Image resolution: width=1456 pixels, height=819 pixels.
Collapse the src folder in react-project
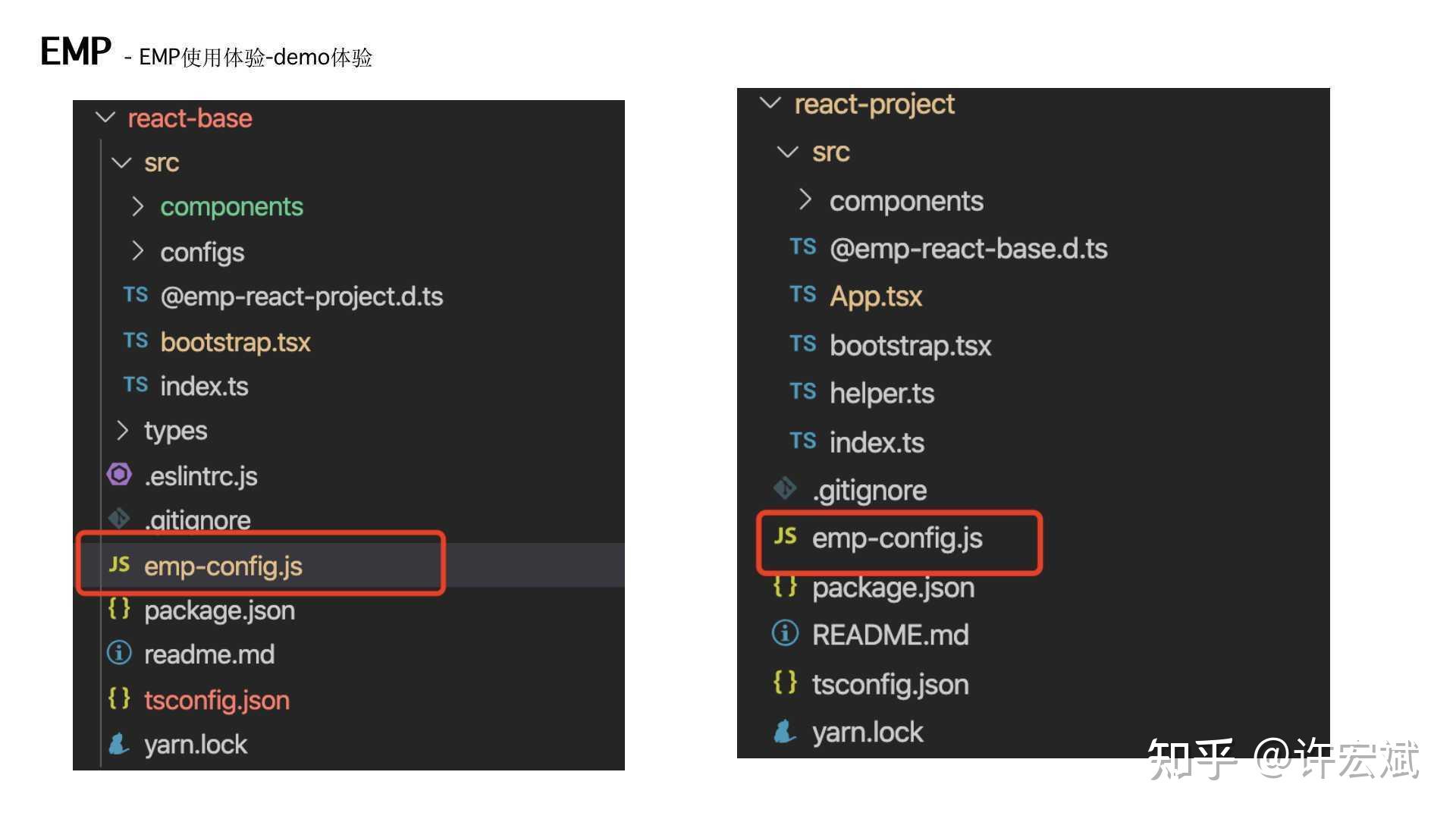(x=788, y=152)
